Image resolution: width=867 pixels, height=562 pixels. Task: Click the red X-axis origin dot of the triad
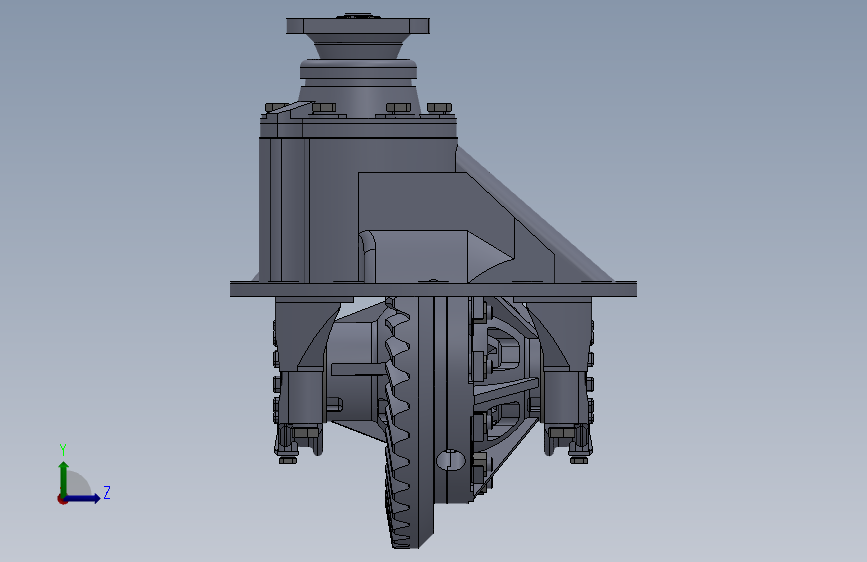tap(62, 499)
